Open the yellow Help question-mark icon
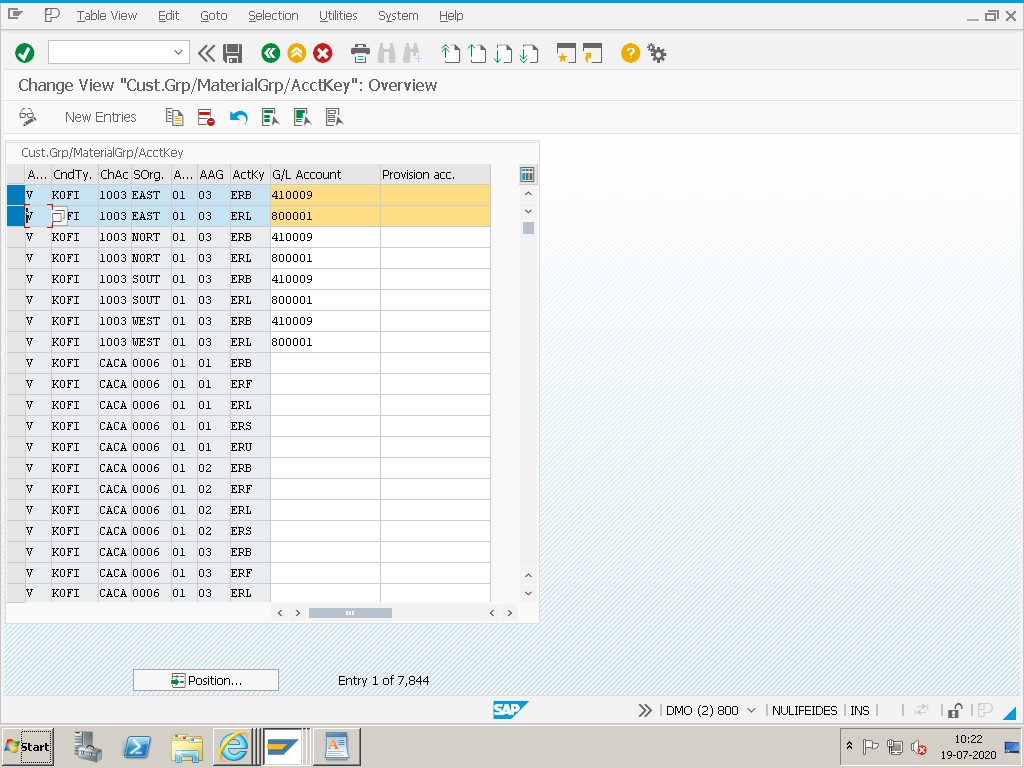Viewport: 1024px width, 768px height. click(630, 54)
